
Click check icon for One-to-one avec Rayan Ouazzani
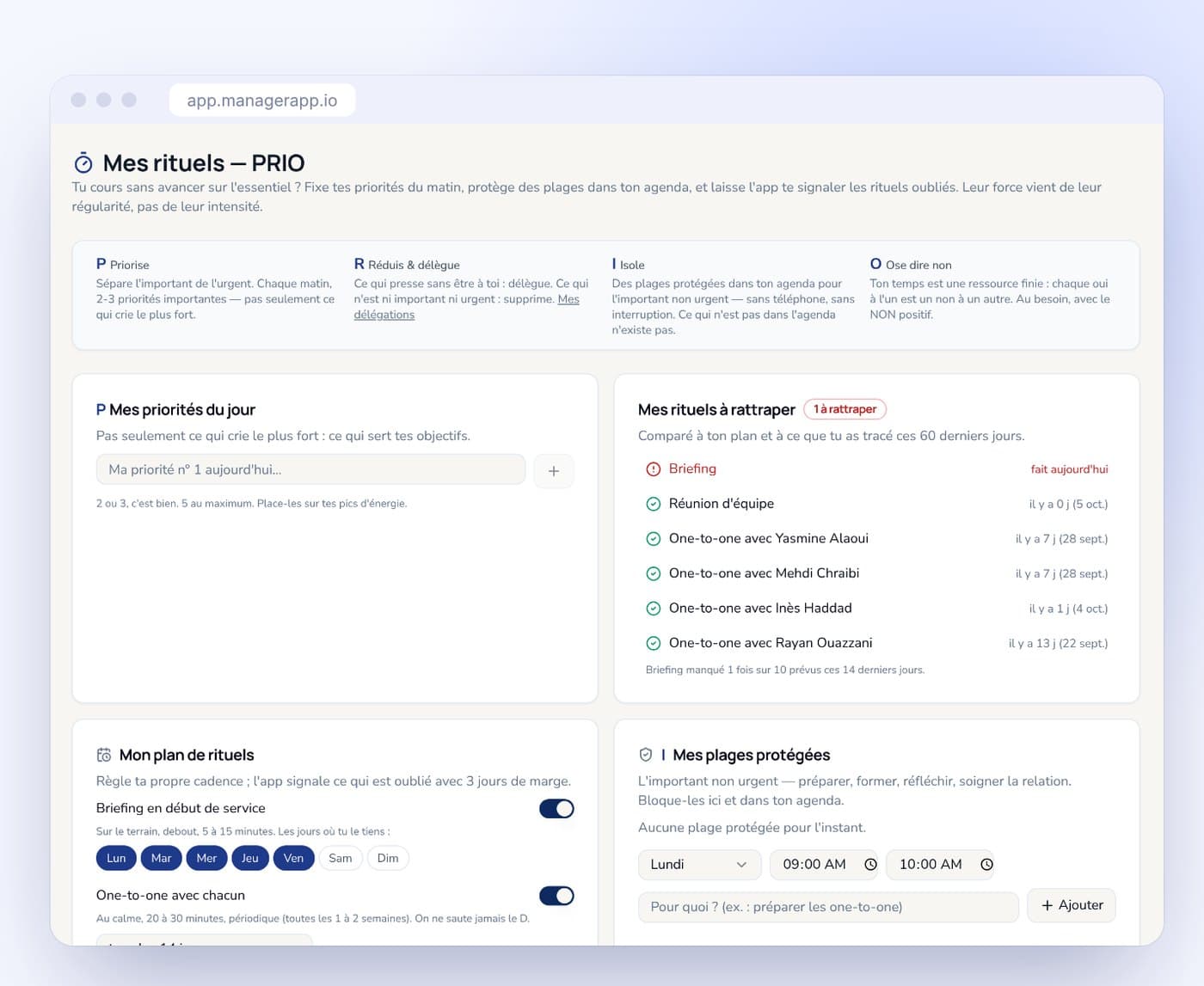(x=654, y=643)
